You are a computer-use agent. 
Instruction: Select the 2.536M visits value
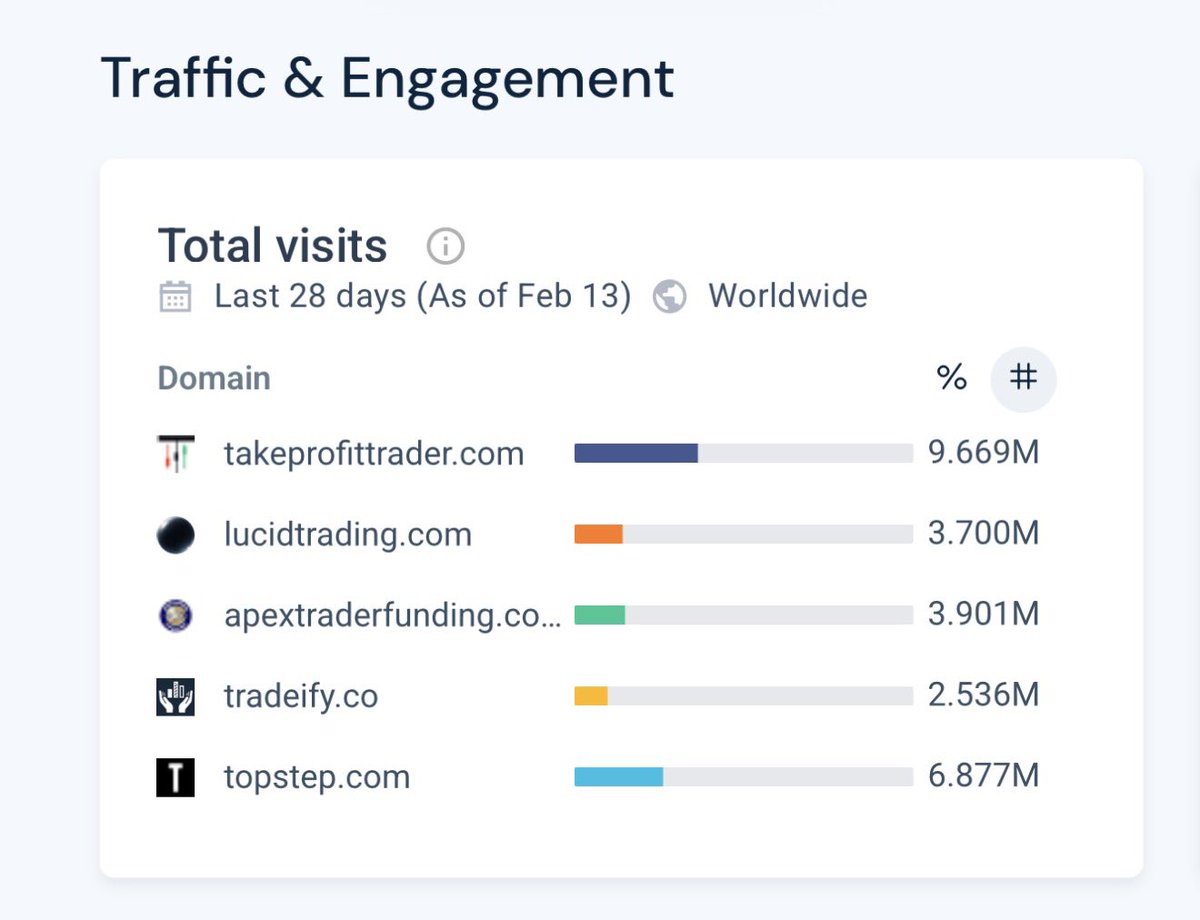point(984,695)
